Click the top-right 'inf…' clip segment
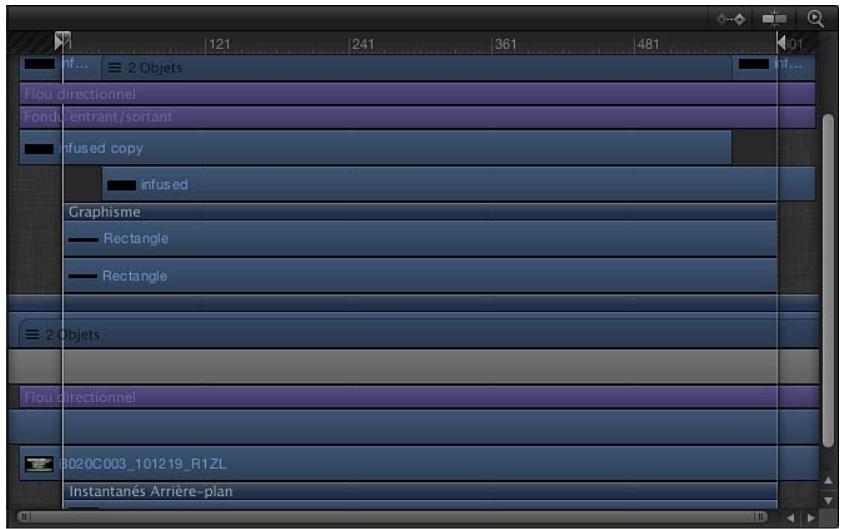843x529 pixels. pos(774,67)
